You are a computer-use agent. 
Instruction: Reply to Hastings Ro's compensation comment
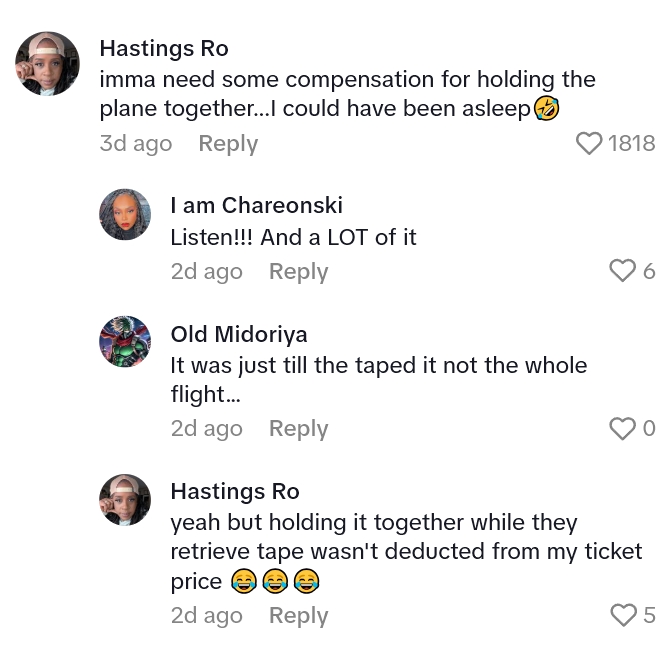point(228,143)
